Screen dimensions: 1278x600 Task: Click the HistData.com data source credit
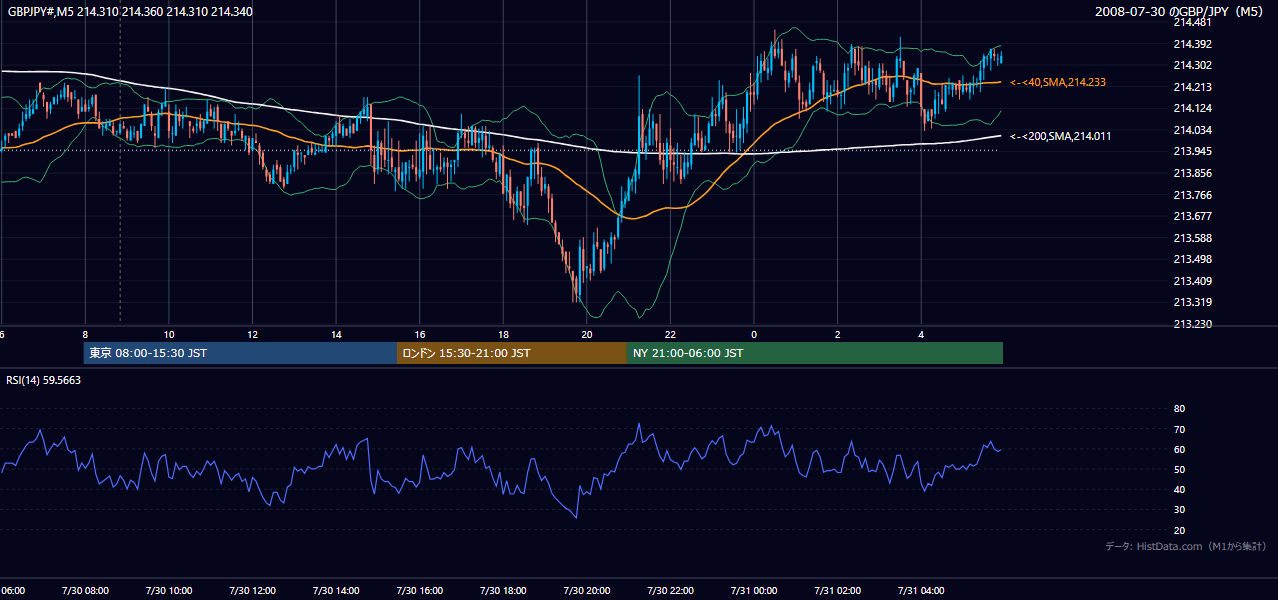coord(1185,546)
